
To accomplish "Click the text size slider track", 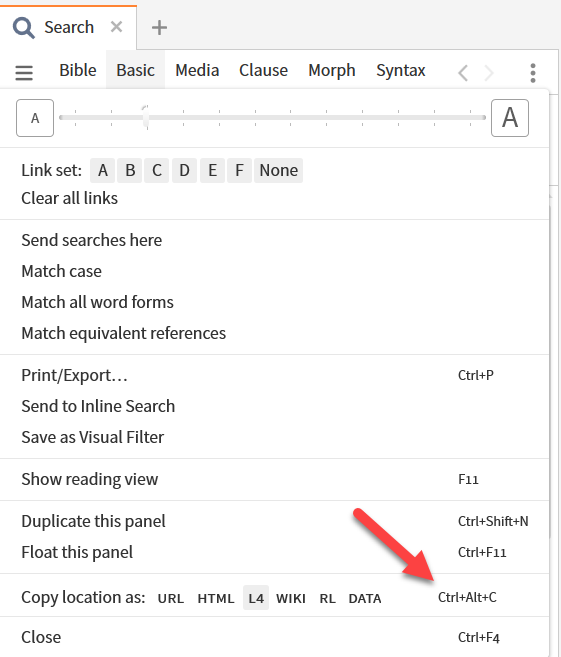I will [272, 118].
